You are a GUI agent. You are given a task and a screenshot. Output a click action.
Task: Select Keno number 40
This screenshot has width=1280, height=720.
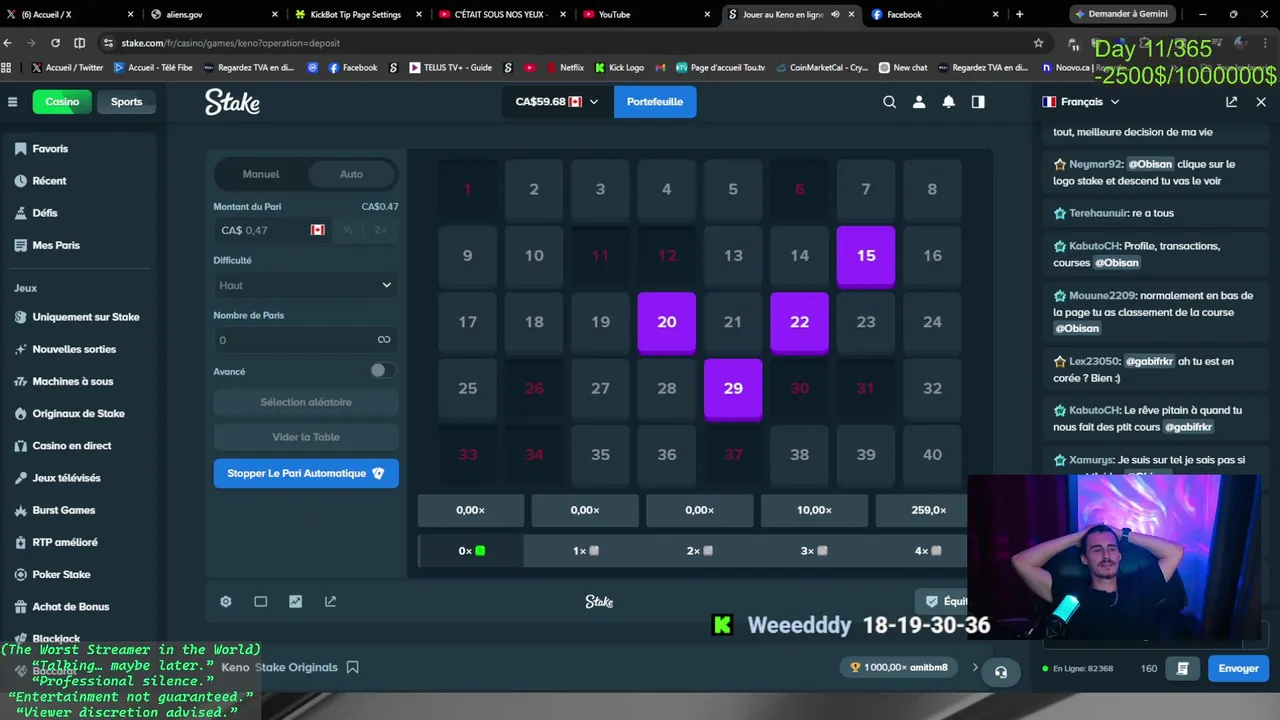click(932, 454)
